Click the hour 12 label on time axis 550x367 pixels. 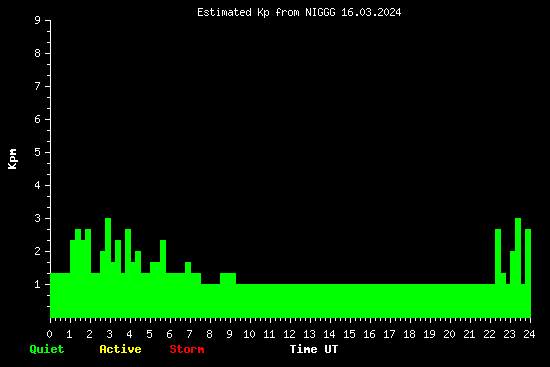tap(289, 334)
